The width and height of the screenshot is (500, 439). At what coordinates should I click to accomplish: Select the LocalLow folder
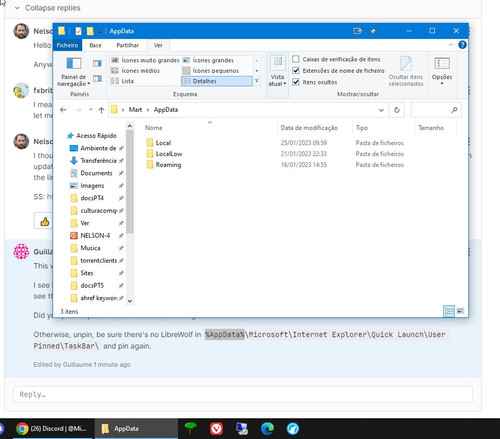[164, 154]
